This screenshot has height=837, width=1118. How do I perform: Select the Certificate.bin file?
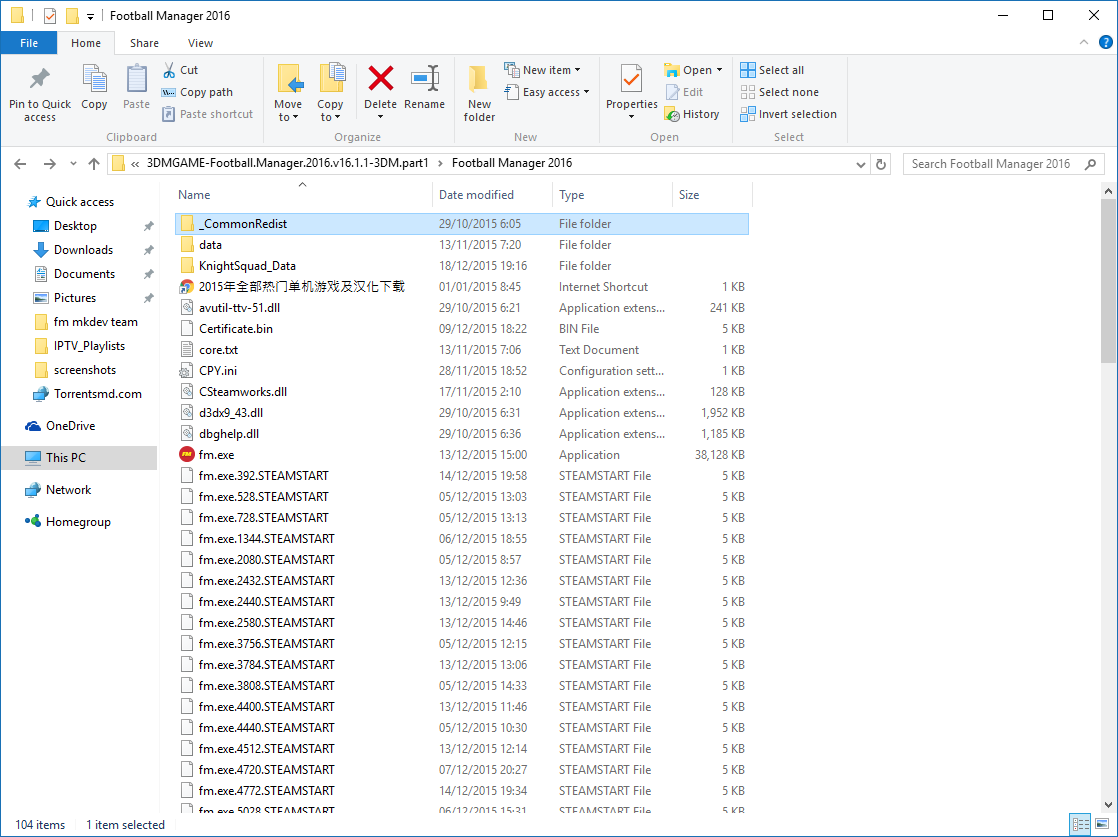(462, 329)
